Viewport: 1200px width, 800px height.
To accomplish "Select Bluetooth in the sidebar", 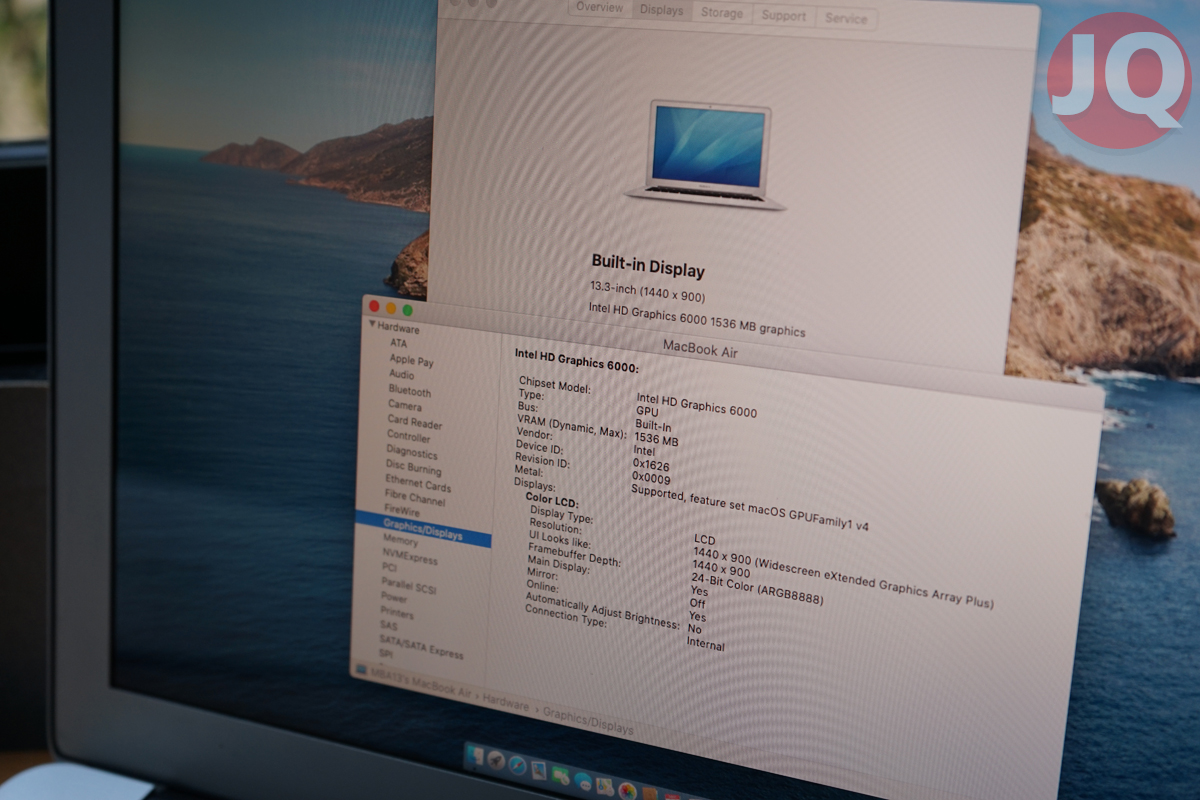I will (410, 391).
